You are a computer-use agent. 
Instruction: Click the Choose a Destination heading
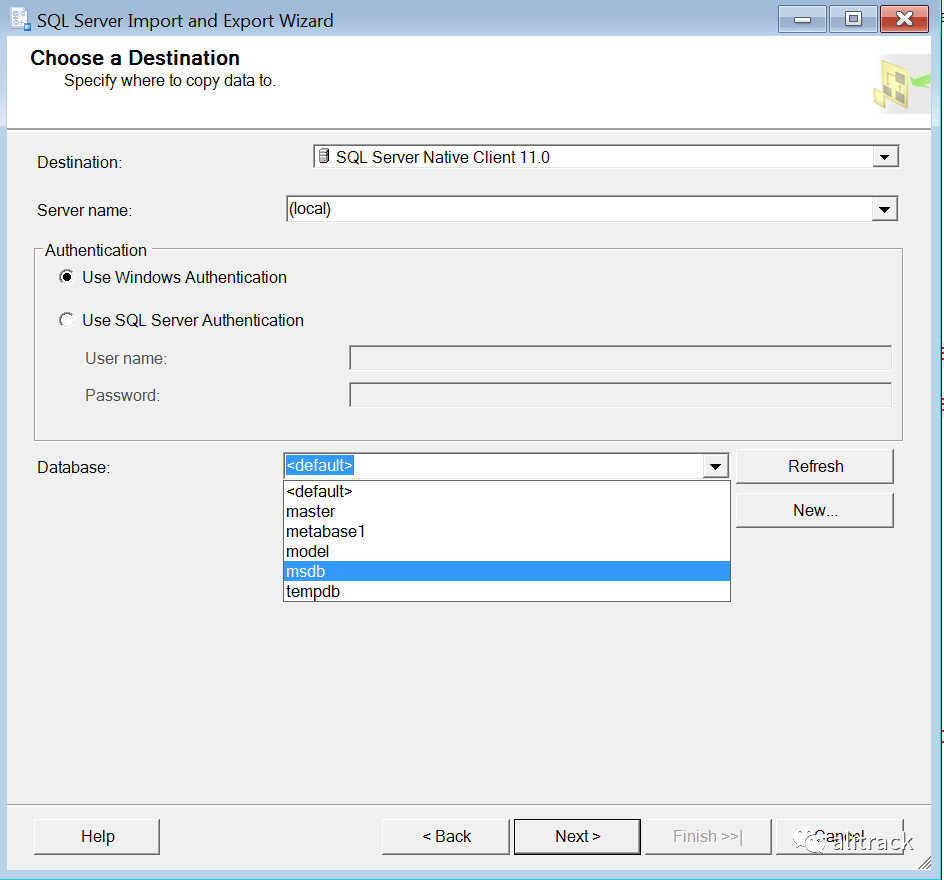pyautogui.click(x=135, y=58)
